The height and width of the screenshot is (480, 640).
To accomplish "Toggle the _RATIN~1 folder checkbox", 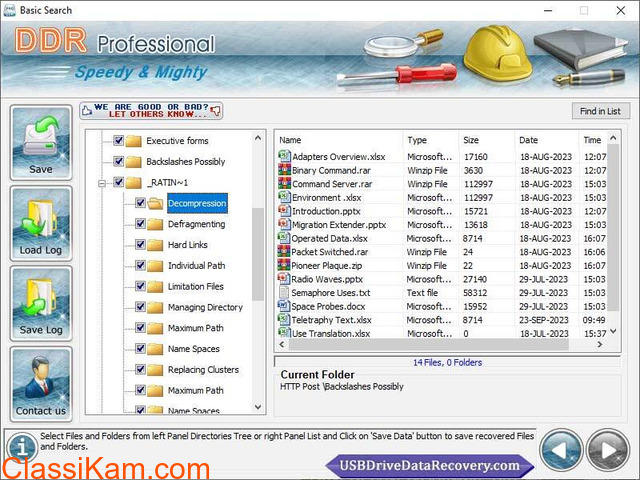I will coord(118,182).
